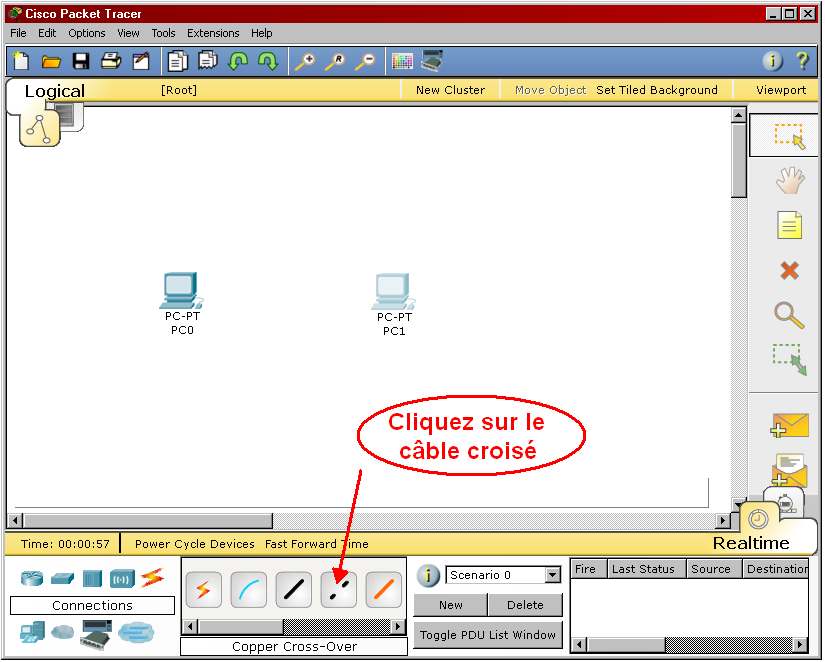Select the Routers device category
825x662 pixels.
(x=32, y=578)
